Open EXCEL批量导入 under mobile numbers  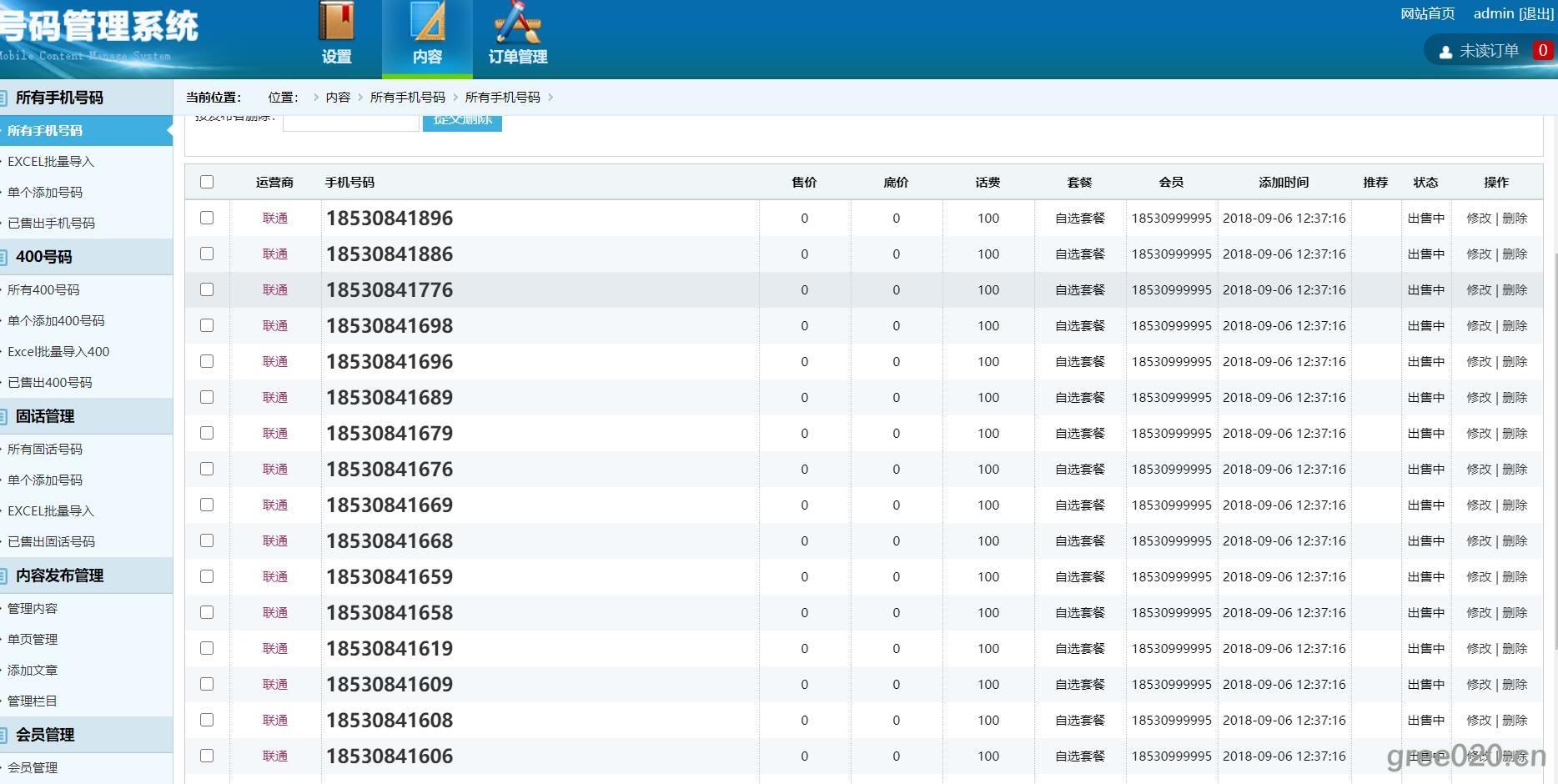tap(50, 162)
